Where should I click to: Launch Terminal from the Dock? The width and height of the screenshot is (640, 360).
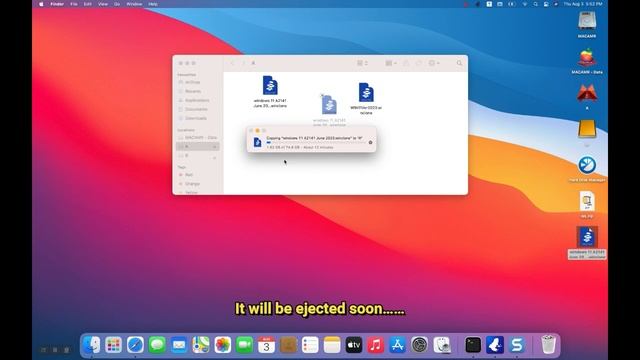pyautogui.click(x=473, y=345)
